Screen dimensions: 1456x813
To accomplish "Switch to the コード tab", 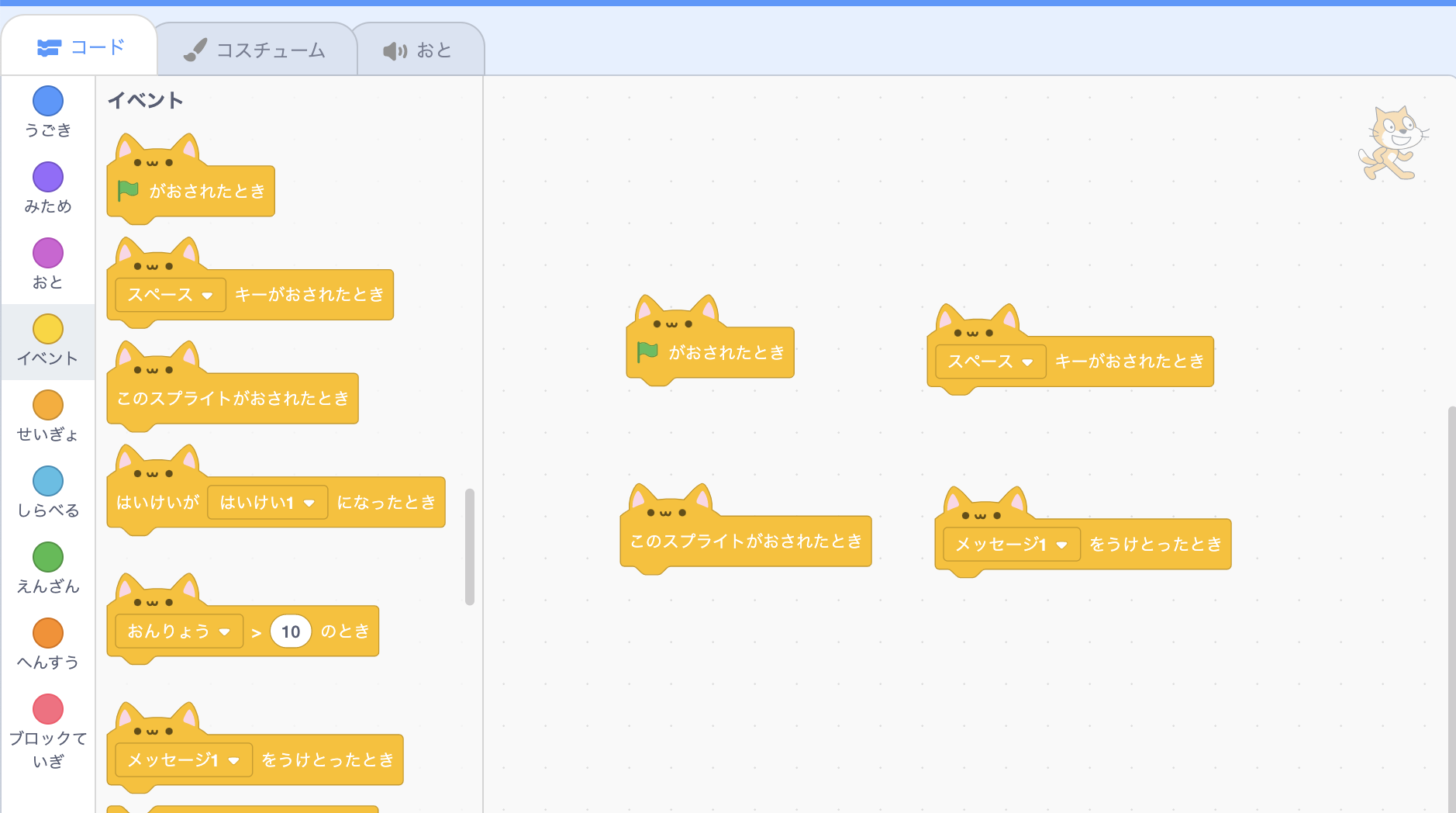I will 80,47.
